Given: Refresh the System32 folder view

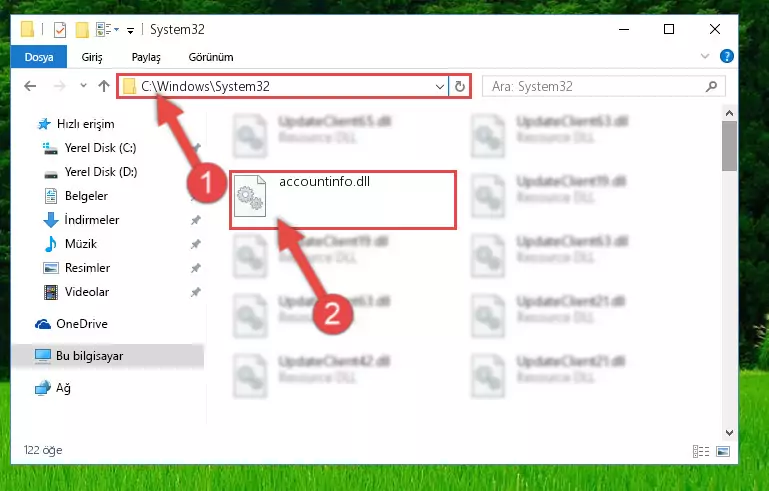Looking at the screenshot, I should [x=460, y=87].
